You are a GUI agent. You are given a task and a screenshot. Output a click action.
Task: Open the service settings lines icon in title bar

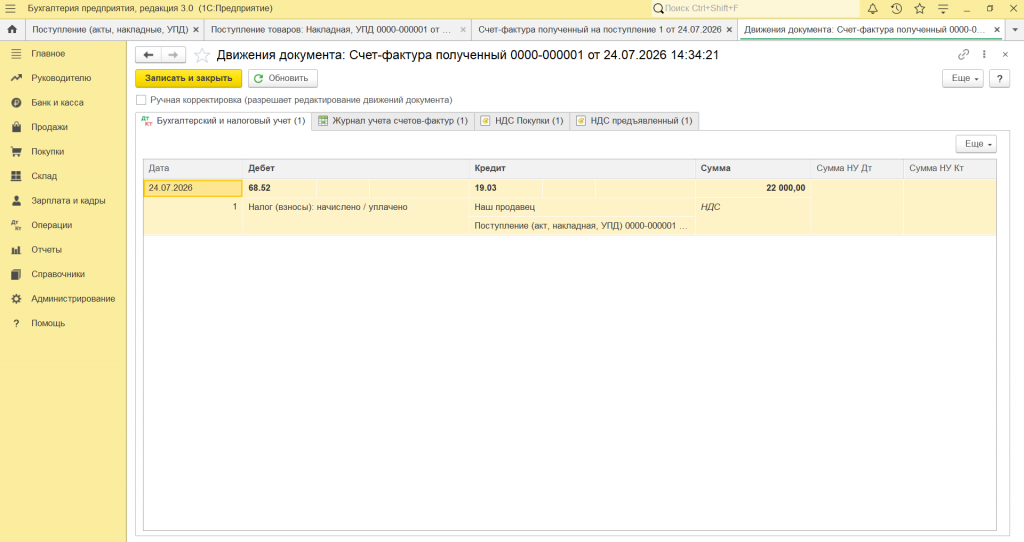(x=943, y=8)
